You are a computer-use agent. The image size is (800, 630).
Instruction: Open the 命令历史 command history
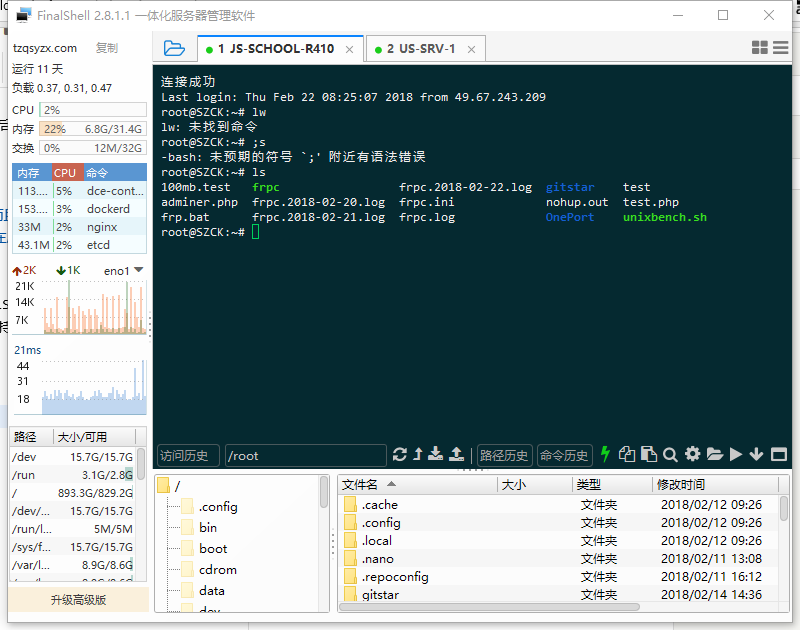coord(564,455)
